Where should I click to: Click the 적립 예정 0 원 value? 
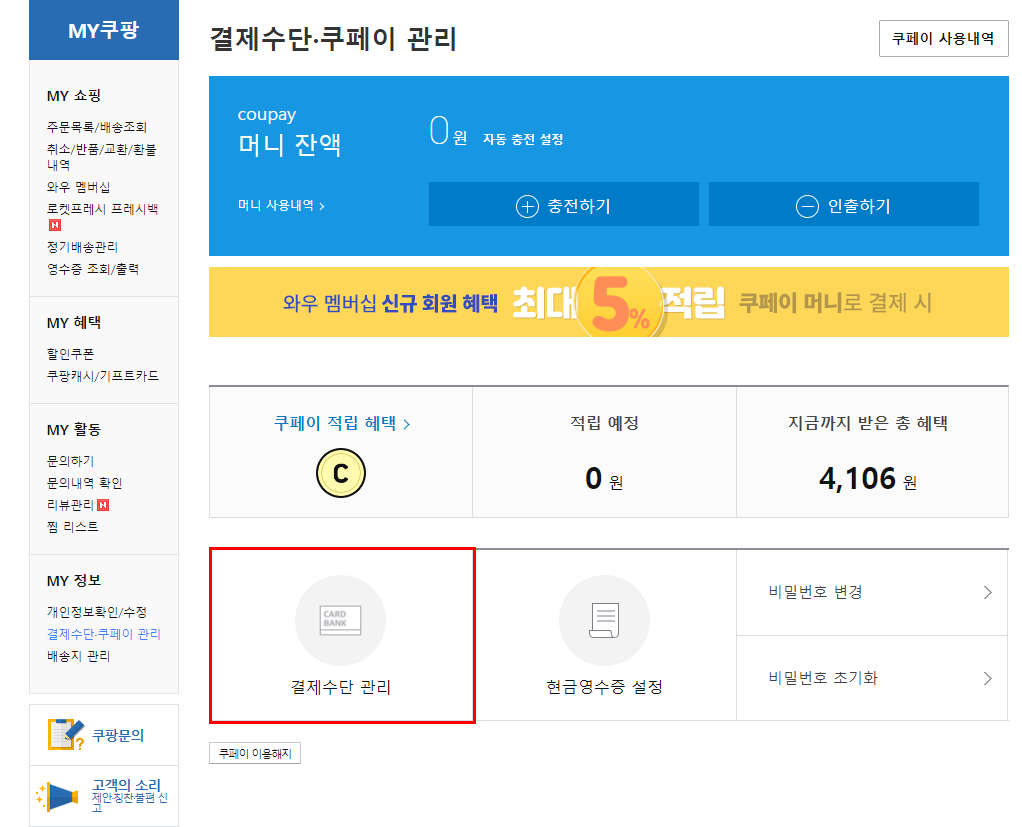pyautogui.click(x=604, y=479)
